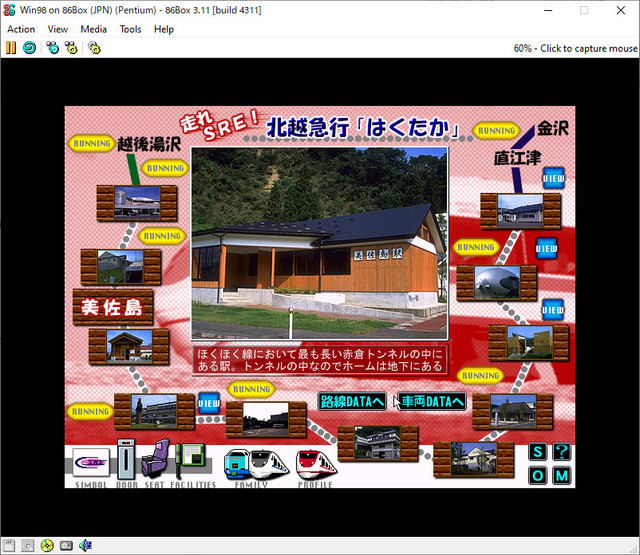Select the white multi-story building thumbnail

click(x=378, y=444)
